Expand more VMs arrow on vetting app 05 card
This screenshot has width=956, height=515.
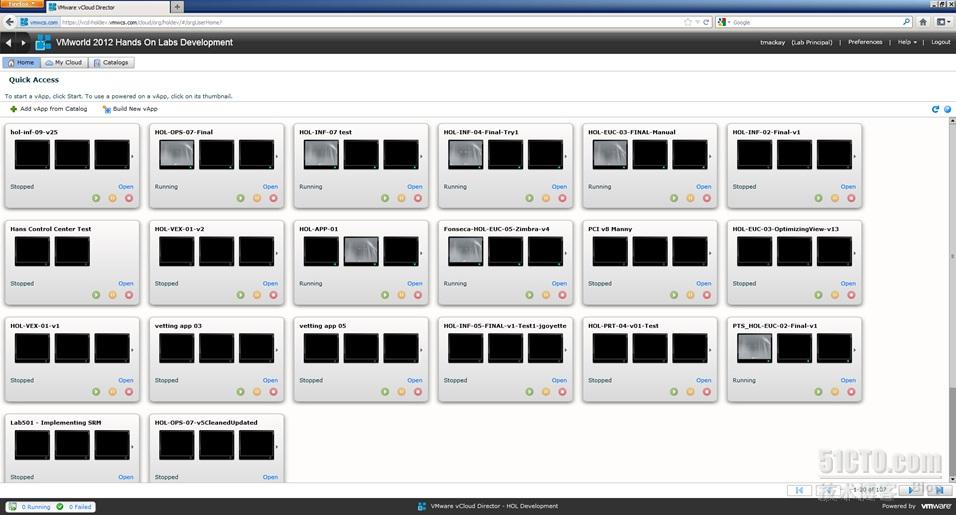pyautogui.click(x=421, y=350)
